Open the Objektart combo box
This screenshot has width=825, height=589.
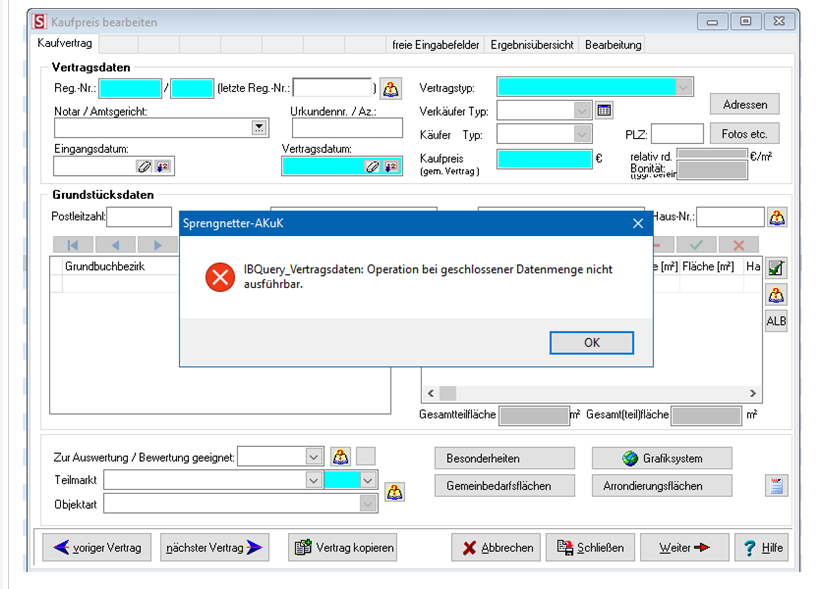click(369, 504)
